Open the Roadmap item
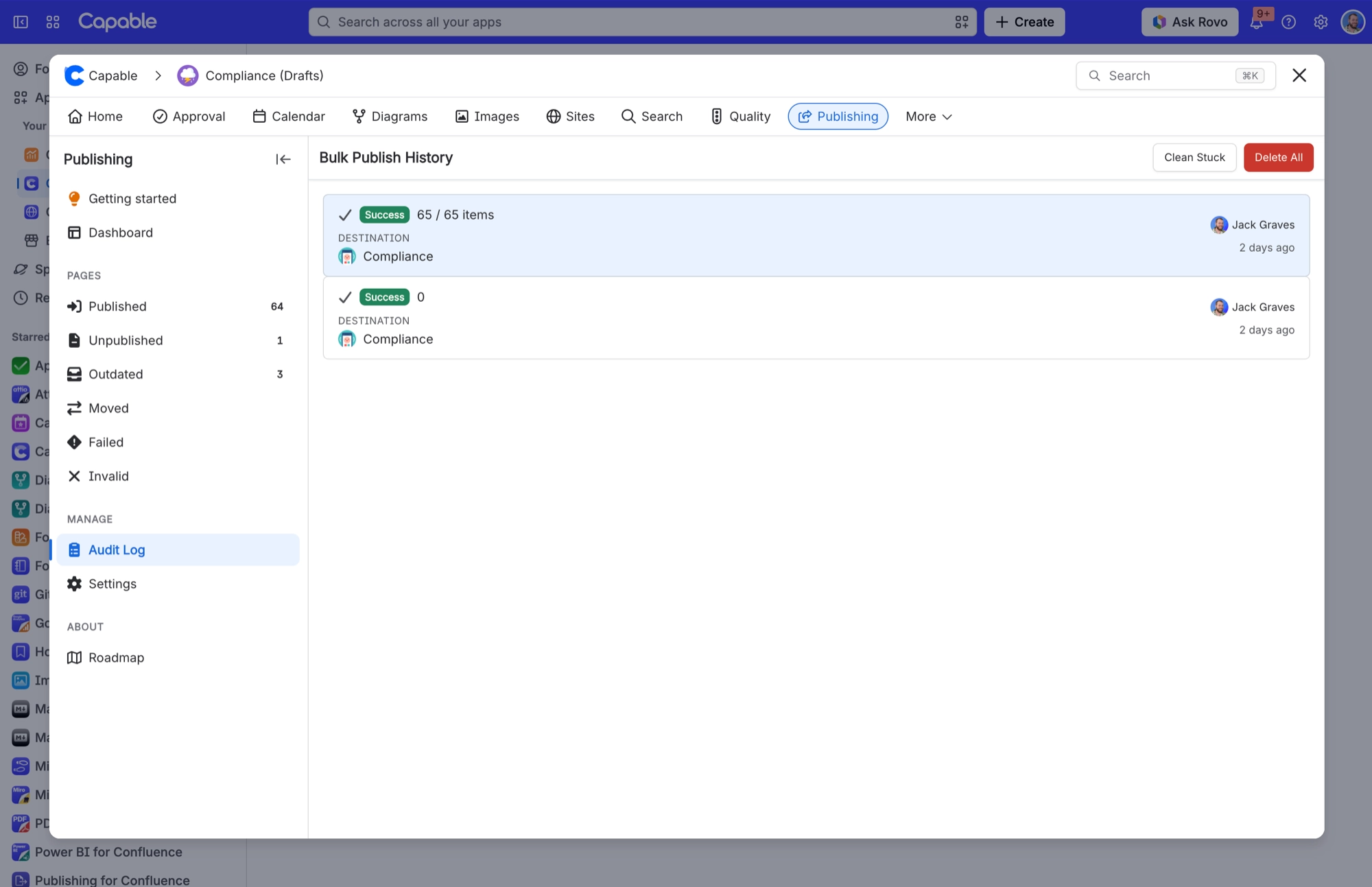This screenshot has width=1372, height=887. tap(178, 657)
